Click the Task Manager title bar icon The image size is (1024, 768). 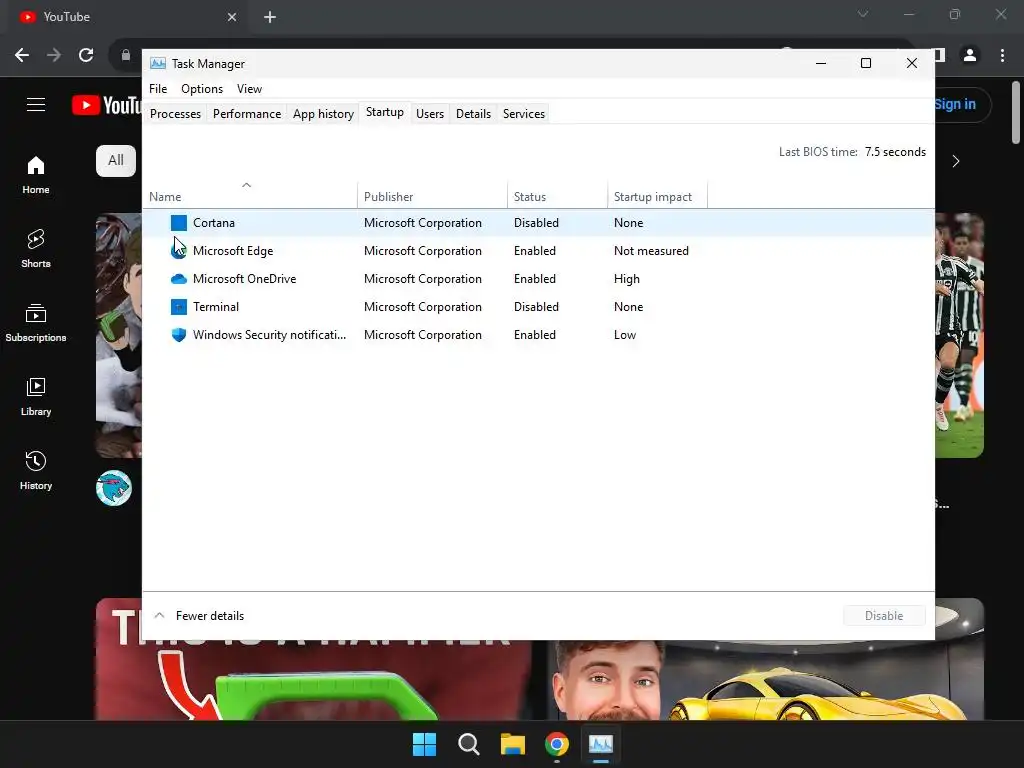click(157, 63)
